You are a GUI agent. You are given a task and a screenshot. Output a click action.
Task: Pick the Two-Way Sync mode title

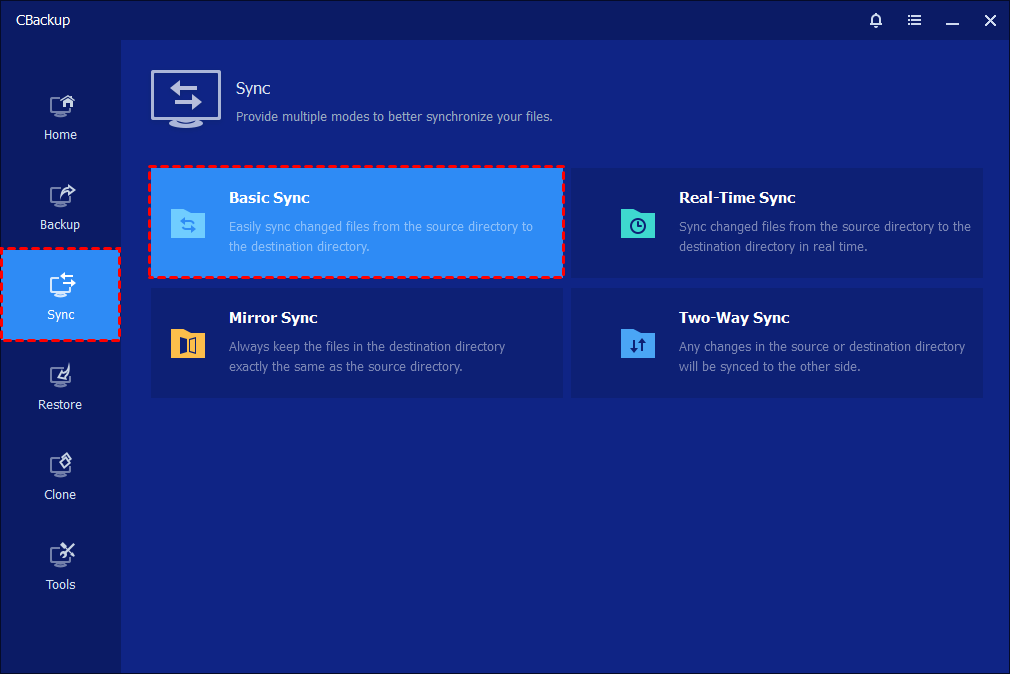[x=734, y=318]
